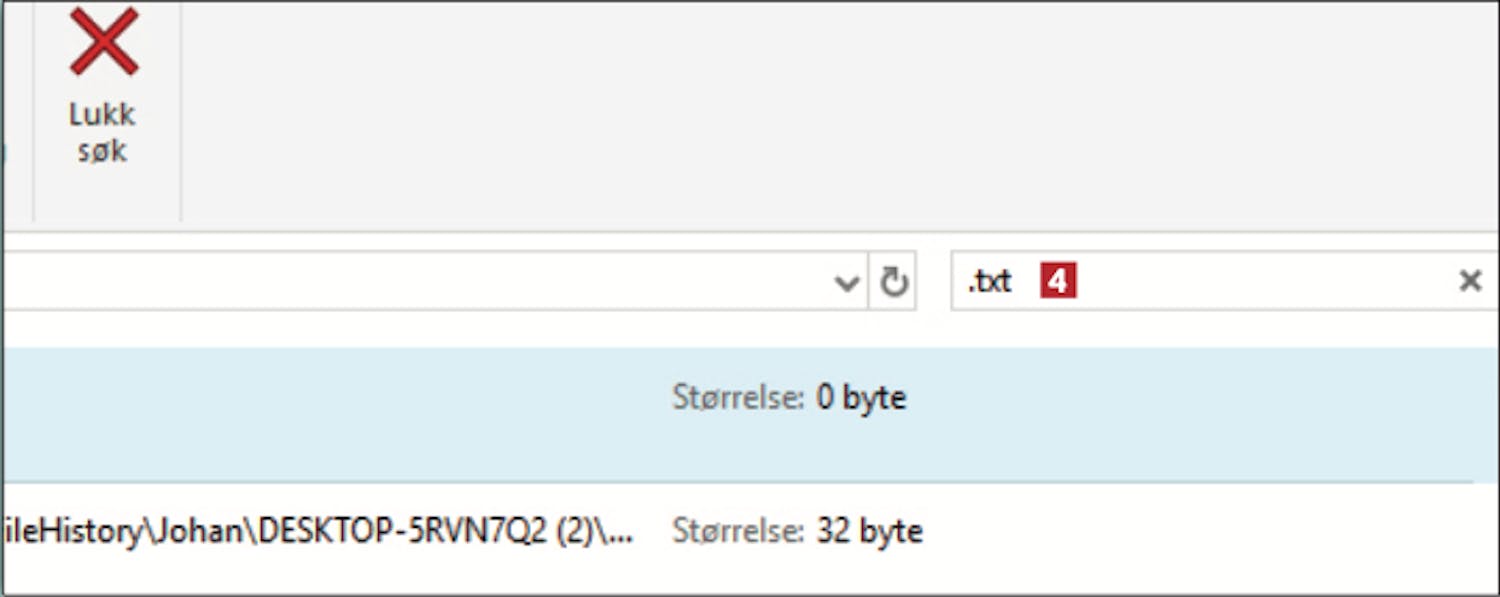Click the .txt text in search box
The height and width of the screenshot is (597, 1500).
pos(989,282)
